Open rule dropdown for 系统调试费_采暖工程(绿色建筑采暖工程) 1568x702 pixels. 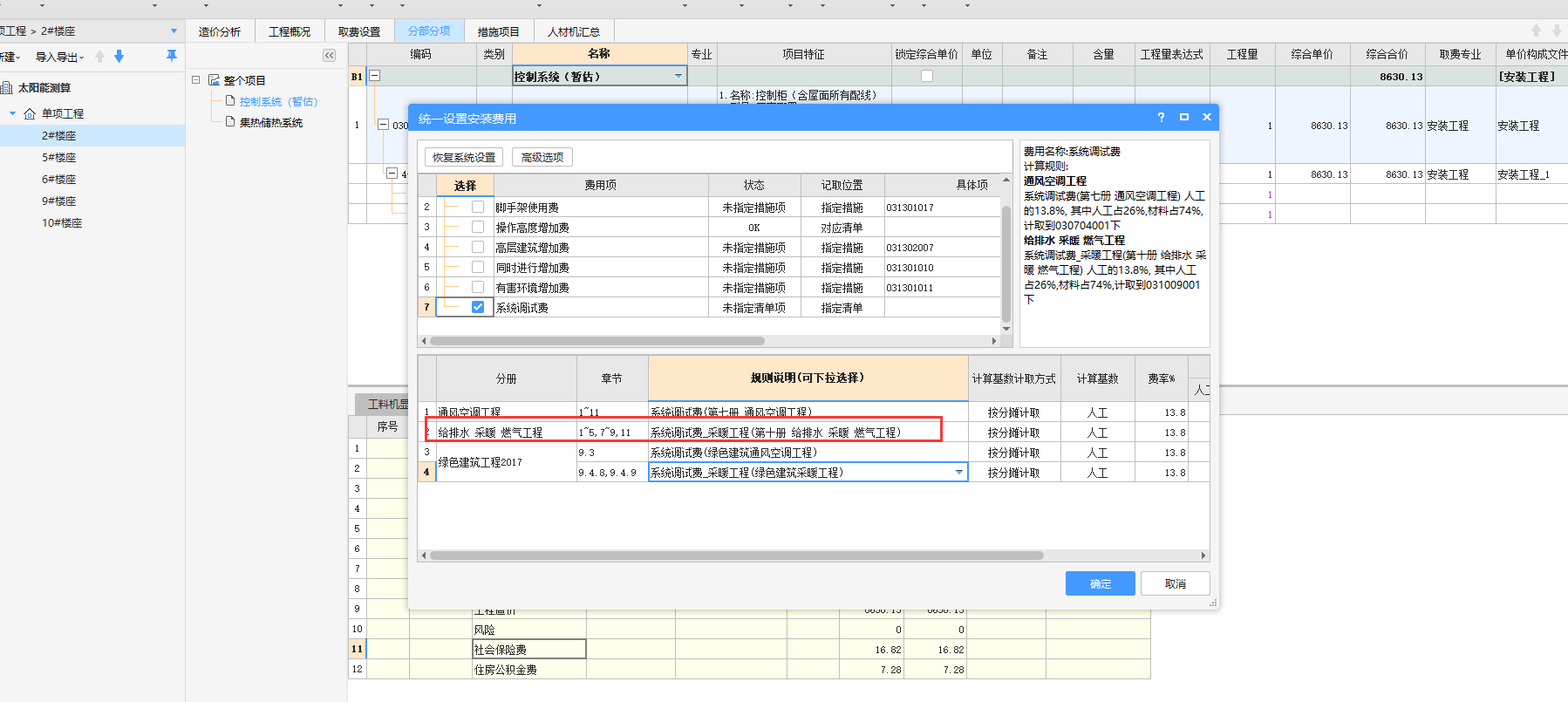(959, 473)
